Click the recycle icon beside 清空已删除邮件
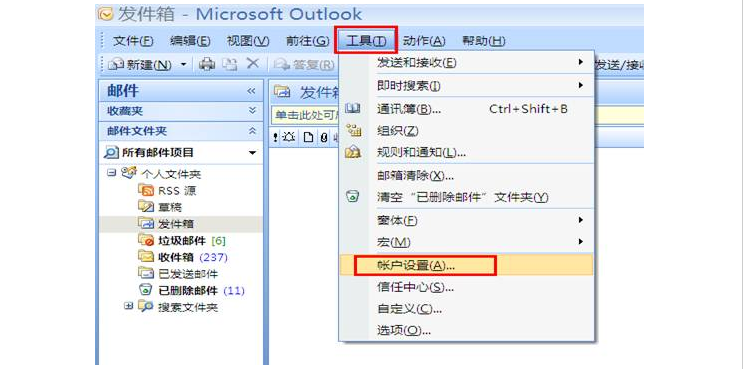Viewport: 744px width, 369px height. coord(353,196)
